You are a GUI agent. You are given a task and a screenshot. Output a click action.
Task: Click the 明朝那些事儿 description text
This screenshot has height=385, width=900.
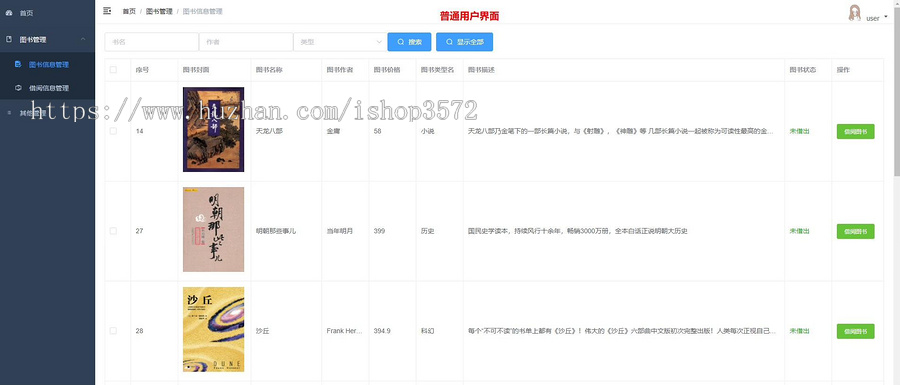point(578,231)
